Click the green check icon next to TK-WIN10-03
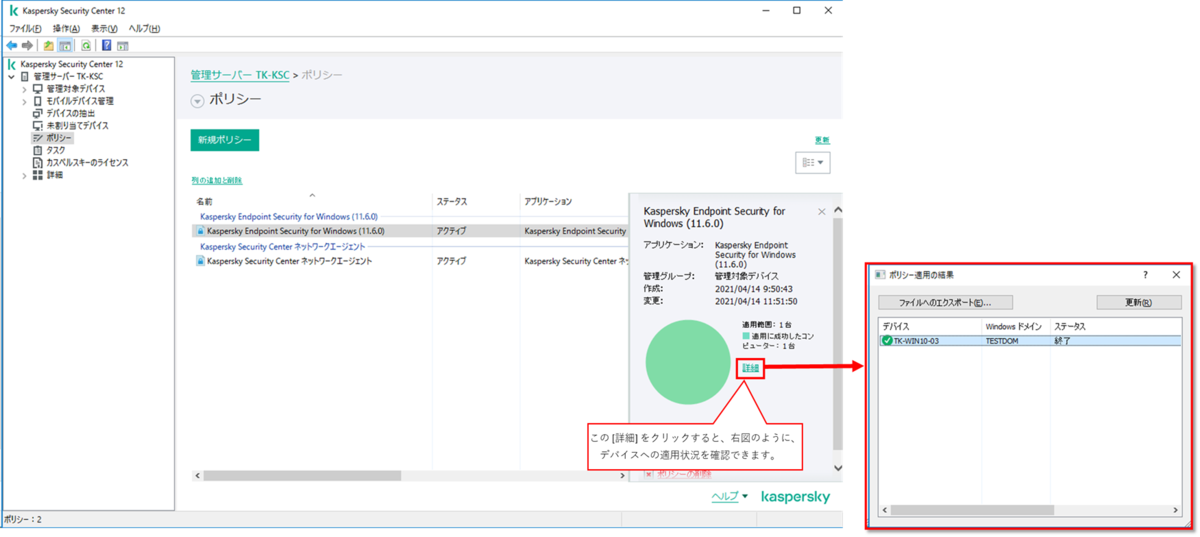 click(887, 341)
